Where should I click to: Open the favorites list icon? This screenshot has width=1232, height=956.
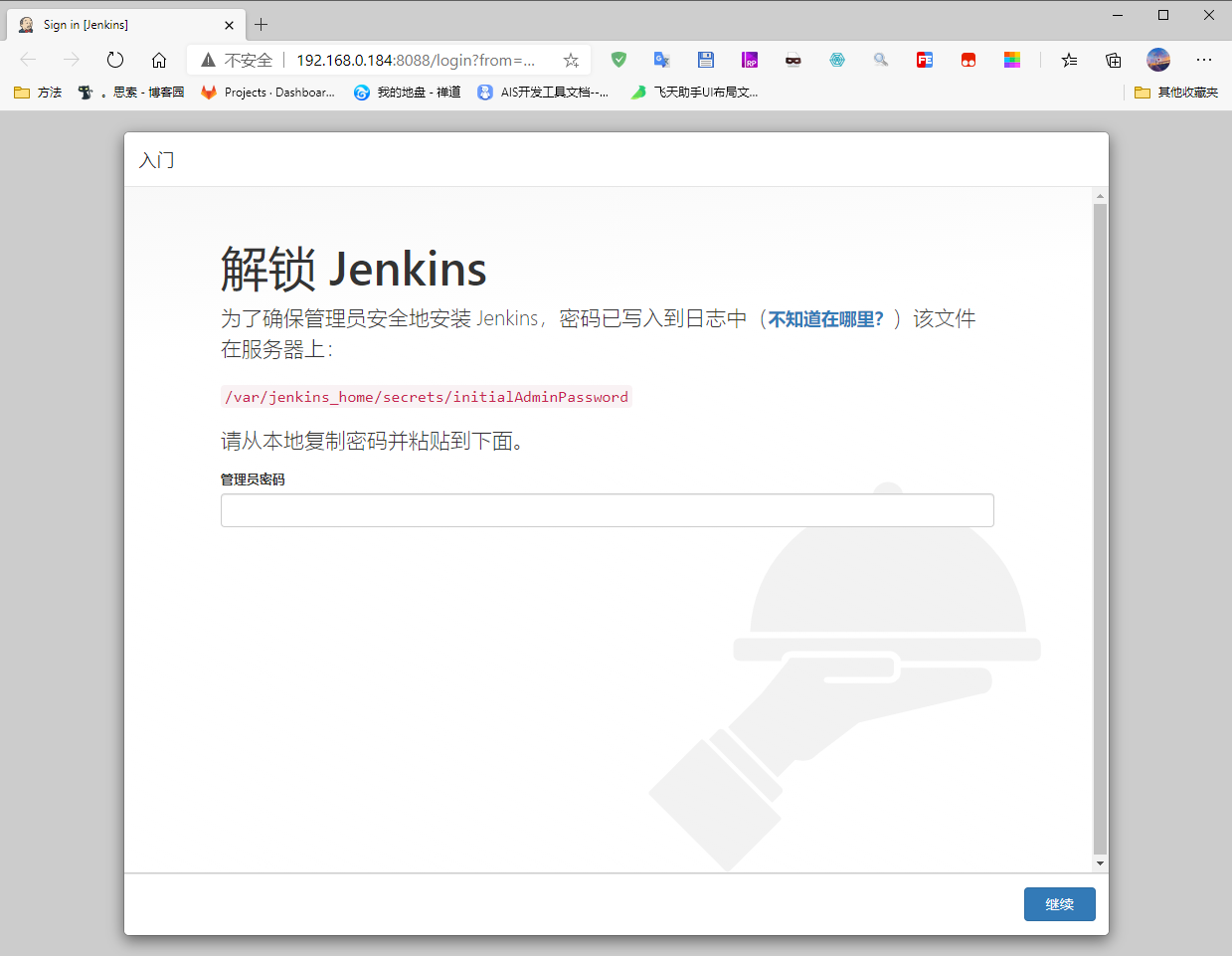pos(1069,60)
